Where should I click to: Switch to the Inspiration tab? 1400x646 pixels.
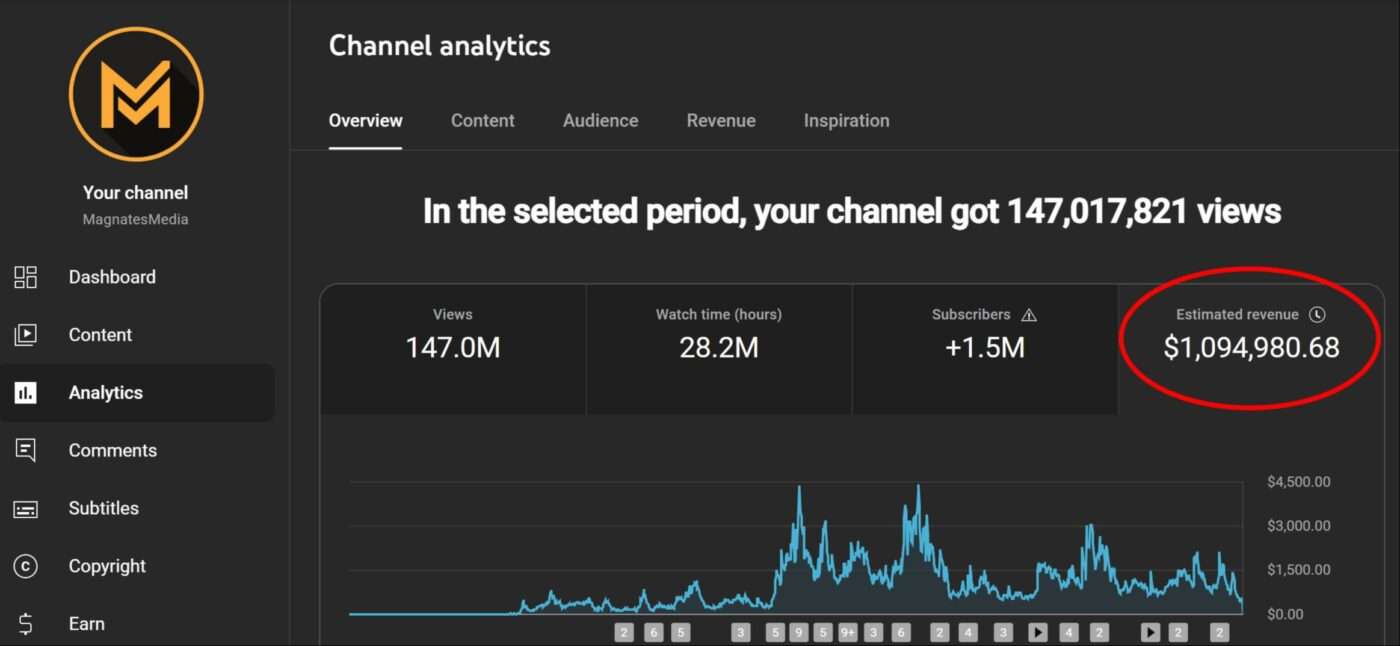846,120
